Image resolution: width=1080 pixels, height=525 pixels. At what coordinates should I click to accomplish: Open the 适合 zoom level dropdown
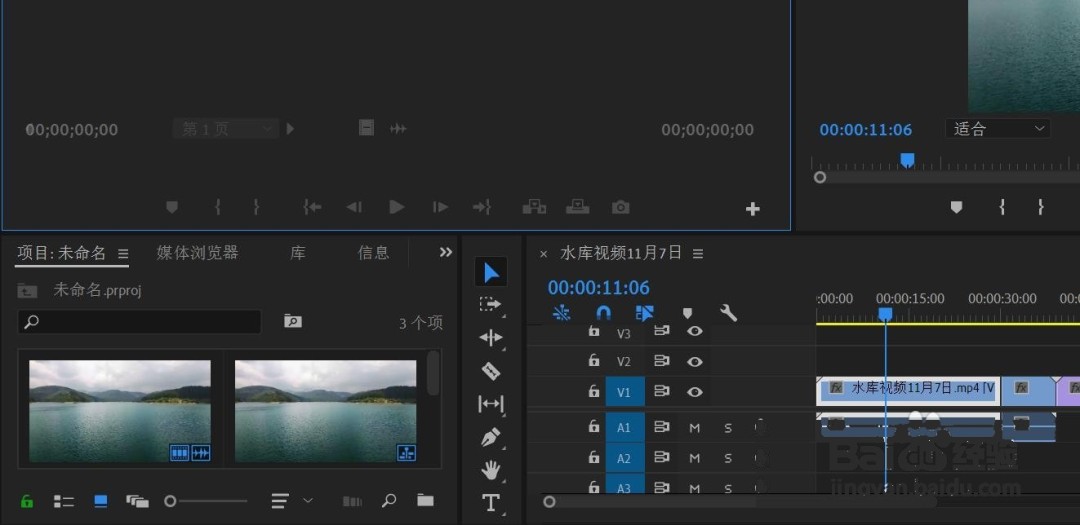point(997,129)
